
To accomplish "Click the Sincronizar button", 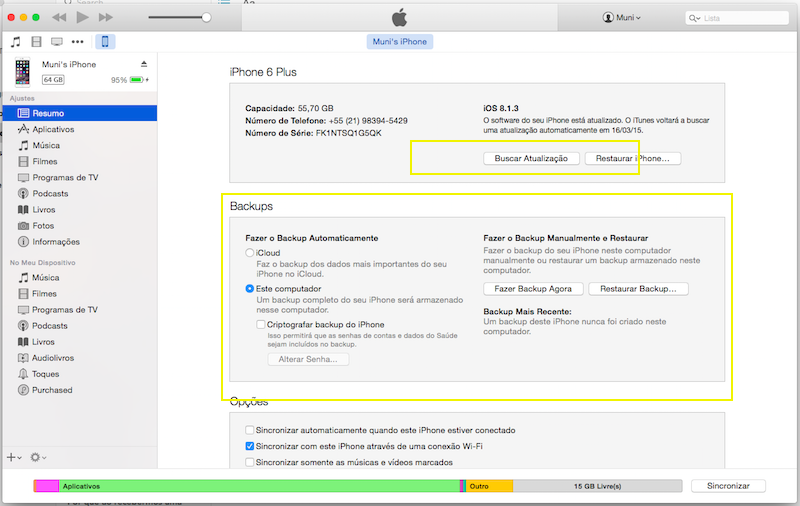I will 728,486.
